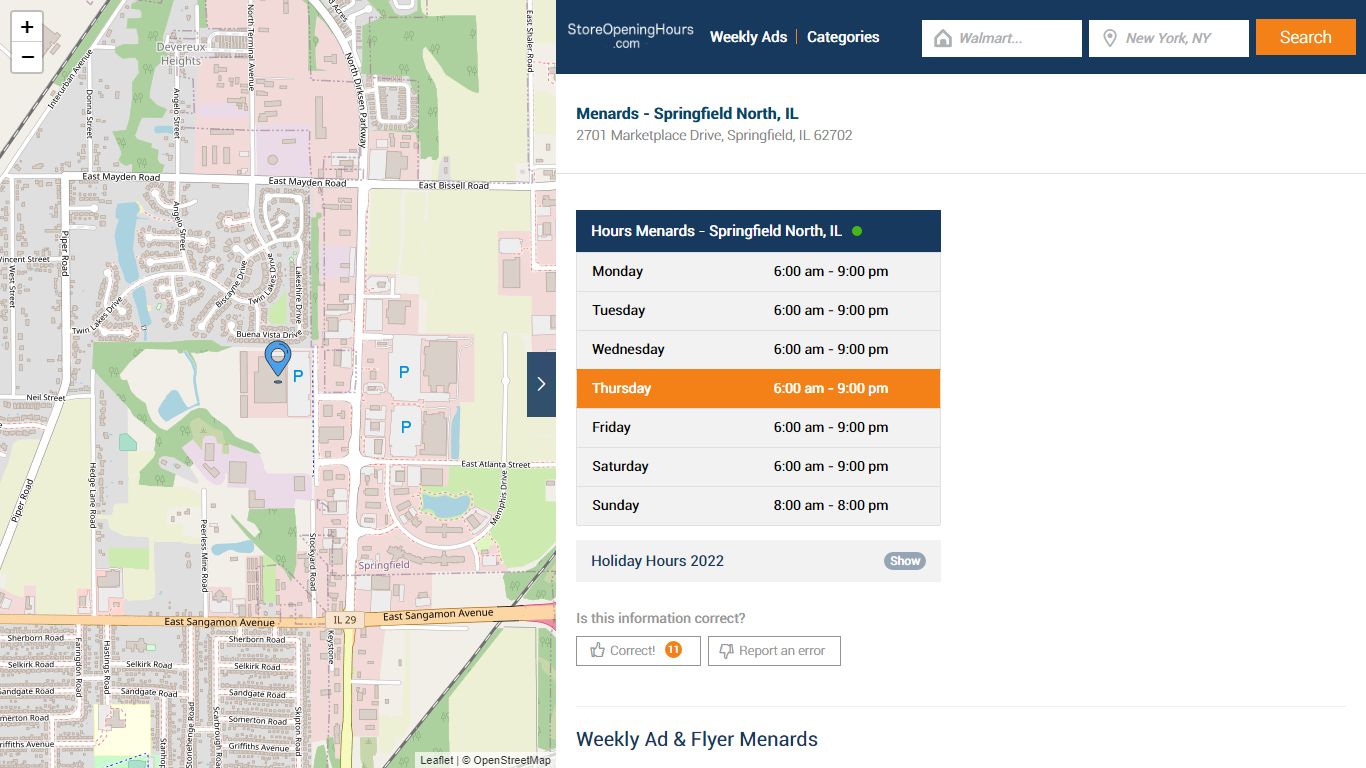Click the 'Is this information correct?' text
The width and height of the screenshot is (1366, 768).
[660, 618]
